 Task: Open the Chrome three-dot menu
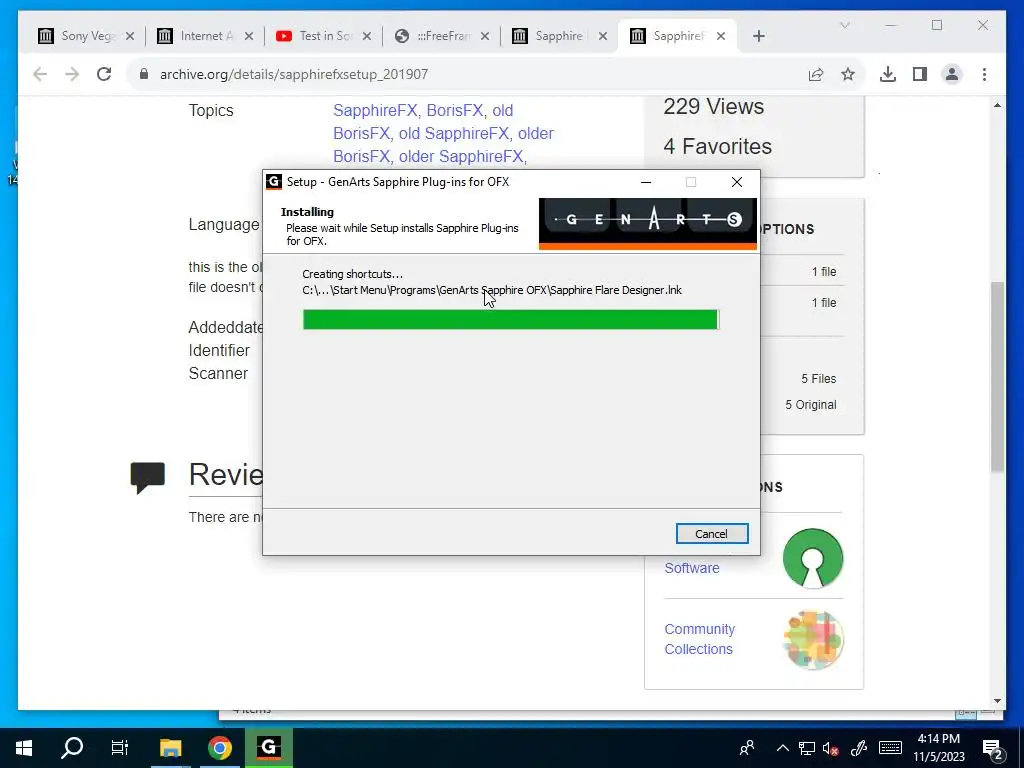984,74
